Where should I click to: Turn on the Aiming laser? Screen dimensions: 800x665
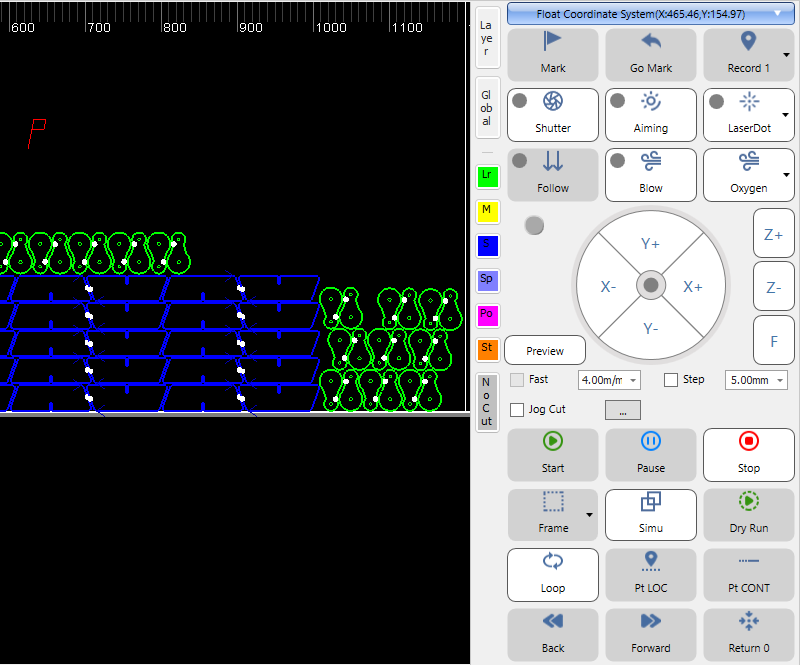[x=650, y=114]
